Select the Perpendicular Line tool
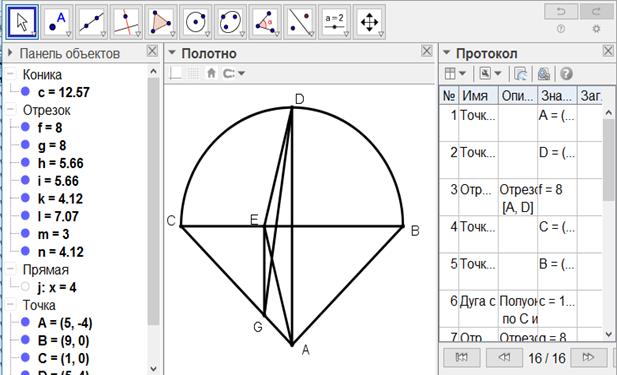The width and height of the screenshot is (617, 375). [127, 22]
